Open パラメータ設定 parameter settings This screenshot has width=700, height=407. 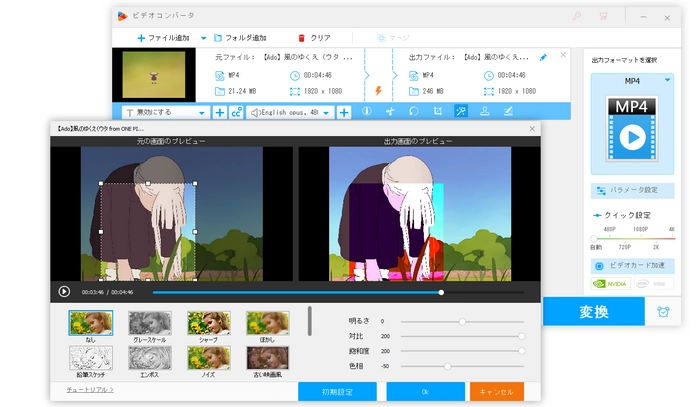pyautogui.click(x=632, y=190)
